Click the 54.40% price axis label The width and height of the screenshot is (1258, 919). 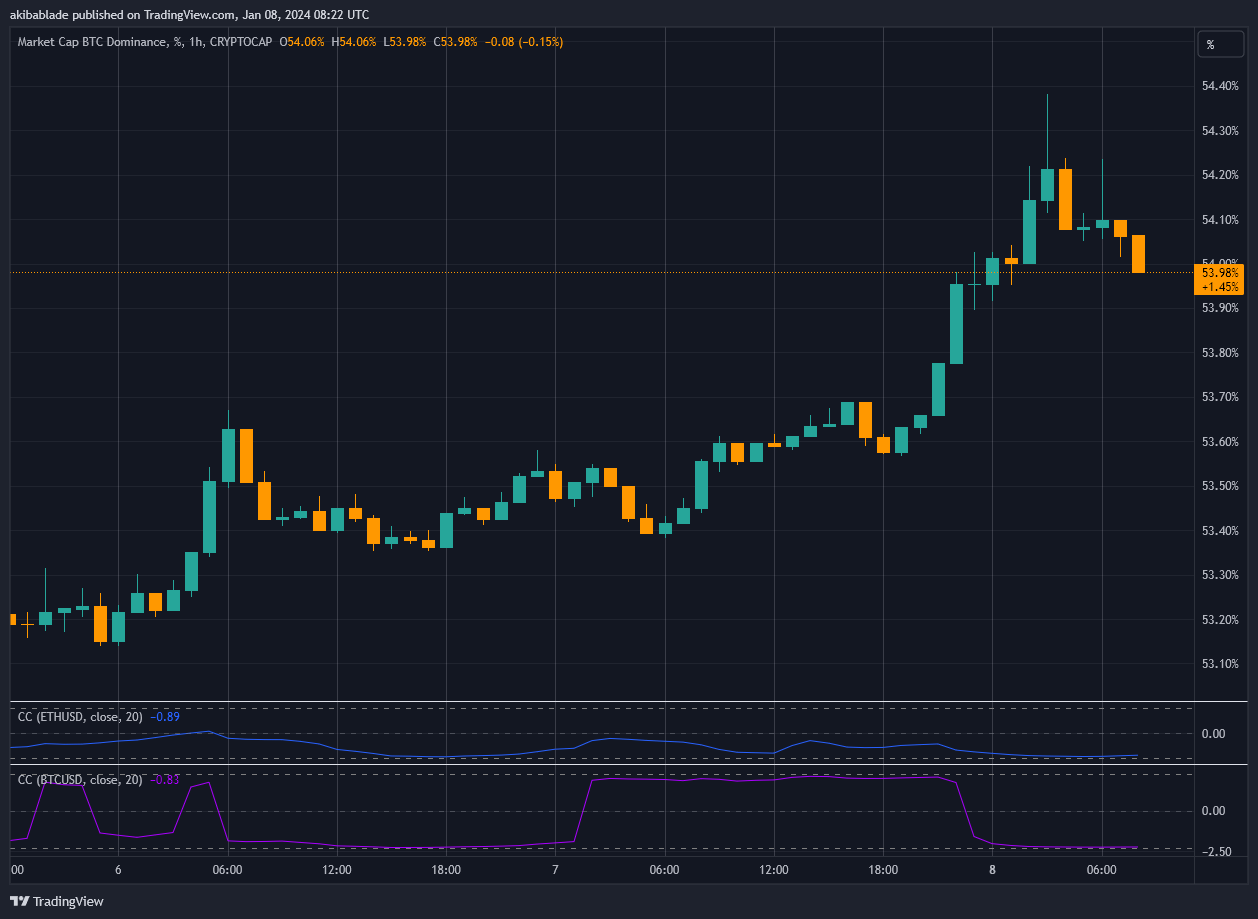pos(1219,86)
